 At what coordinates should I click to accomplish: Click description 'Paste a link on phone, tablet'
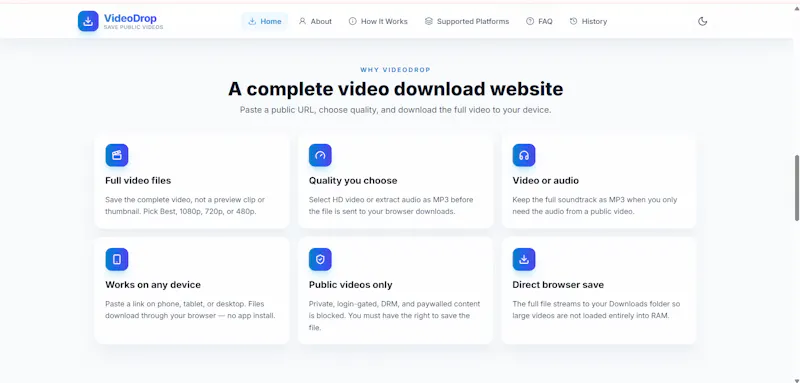pos(190,310)
